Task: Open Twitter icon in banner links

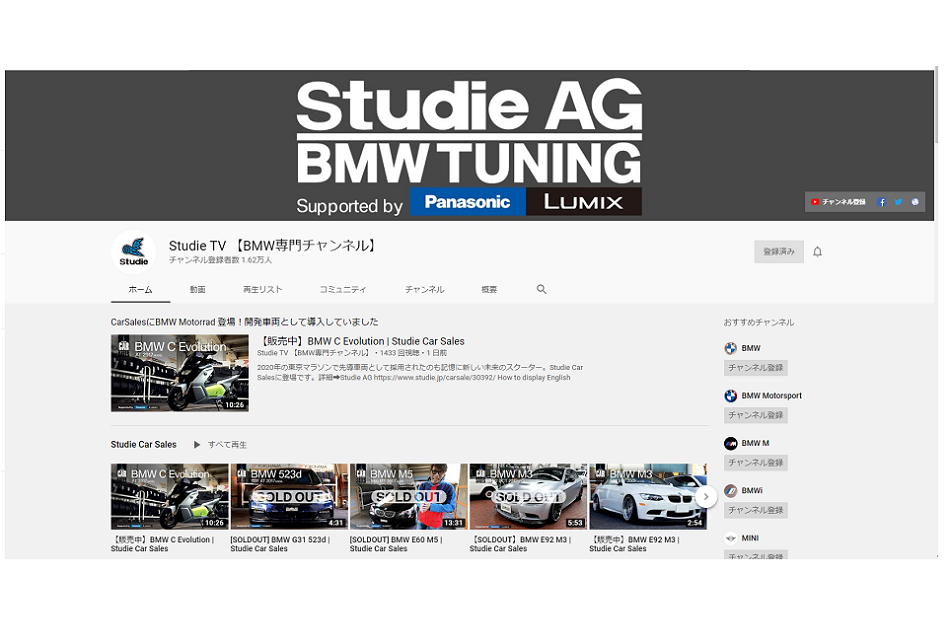Action: 898,202
